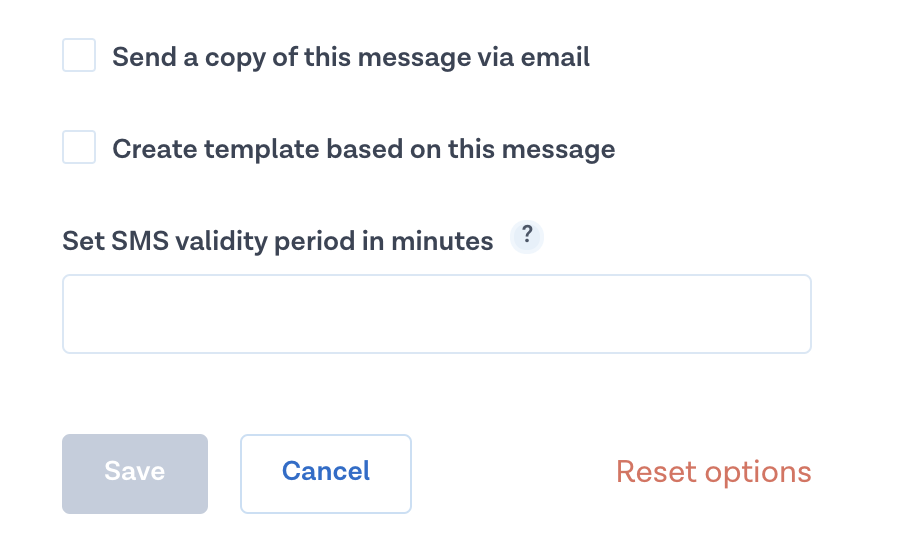Cancel the message options changes
Screen dimensions: 904x560
326,473
